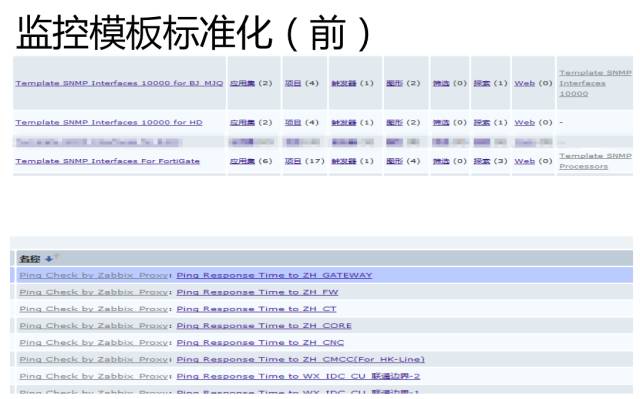This screenshot has width=640, height=399.
Task: Open Ping Response Time to ZH_CORE
Action: coord(264,326)
